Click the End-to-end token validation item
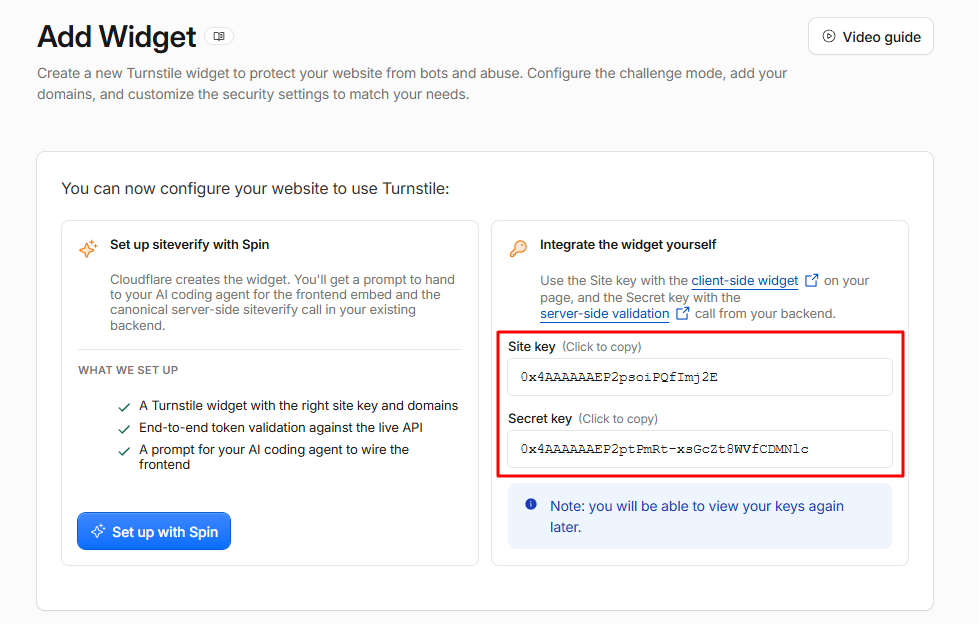979x624 pixels. (x=270, y=428)
